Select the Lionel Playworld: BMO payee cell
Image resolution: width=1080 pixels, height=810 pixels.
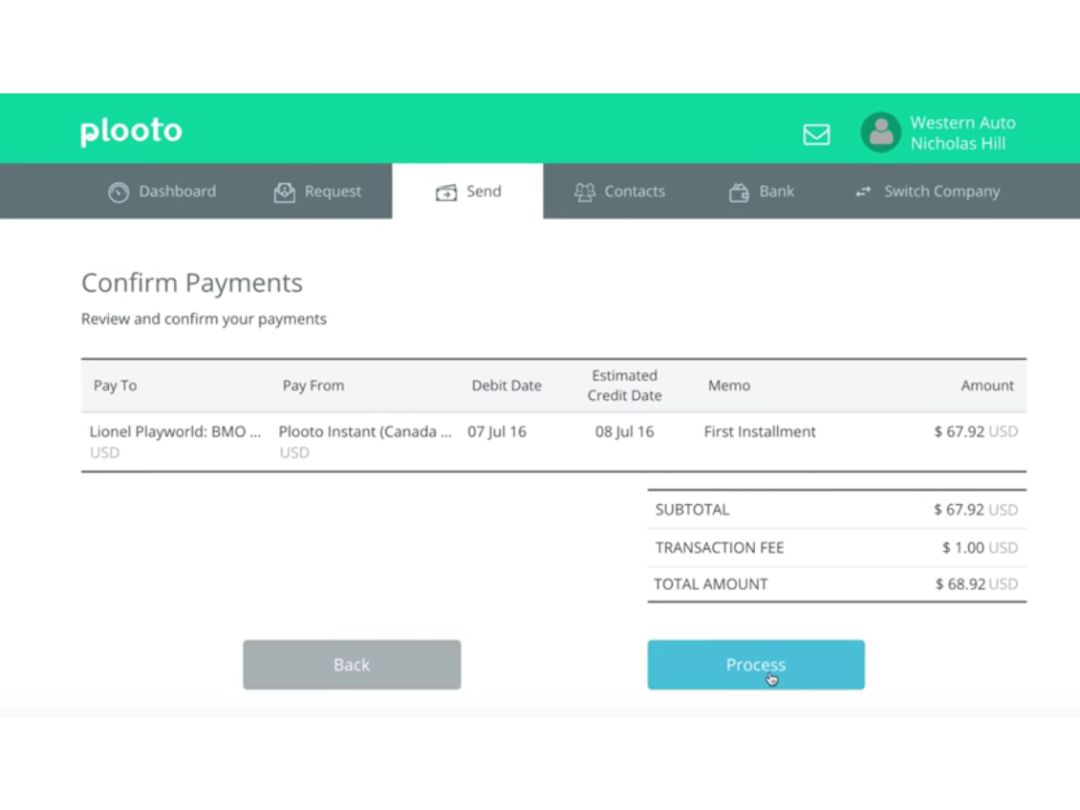coord(175,442)
